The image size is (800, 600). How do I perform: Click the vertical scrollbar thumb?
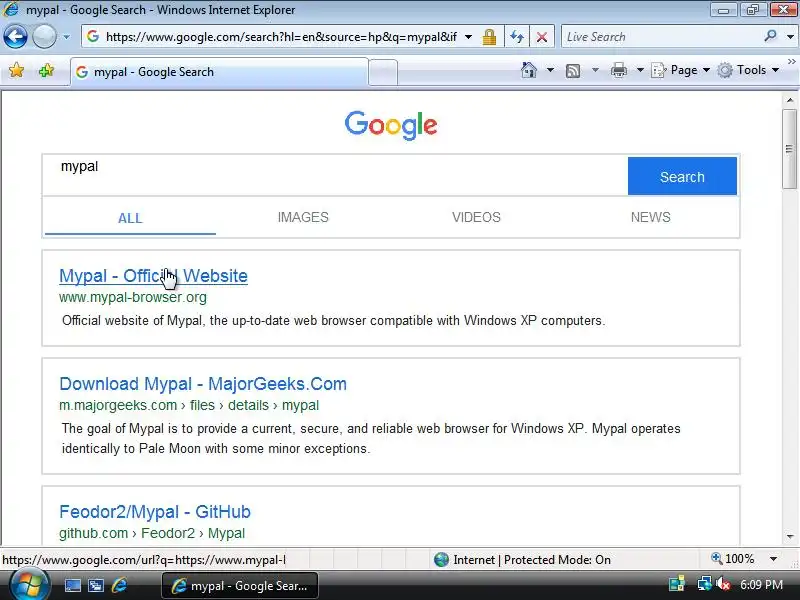coord(789,148)
